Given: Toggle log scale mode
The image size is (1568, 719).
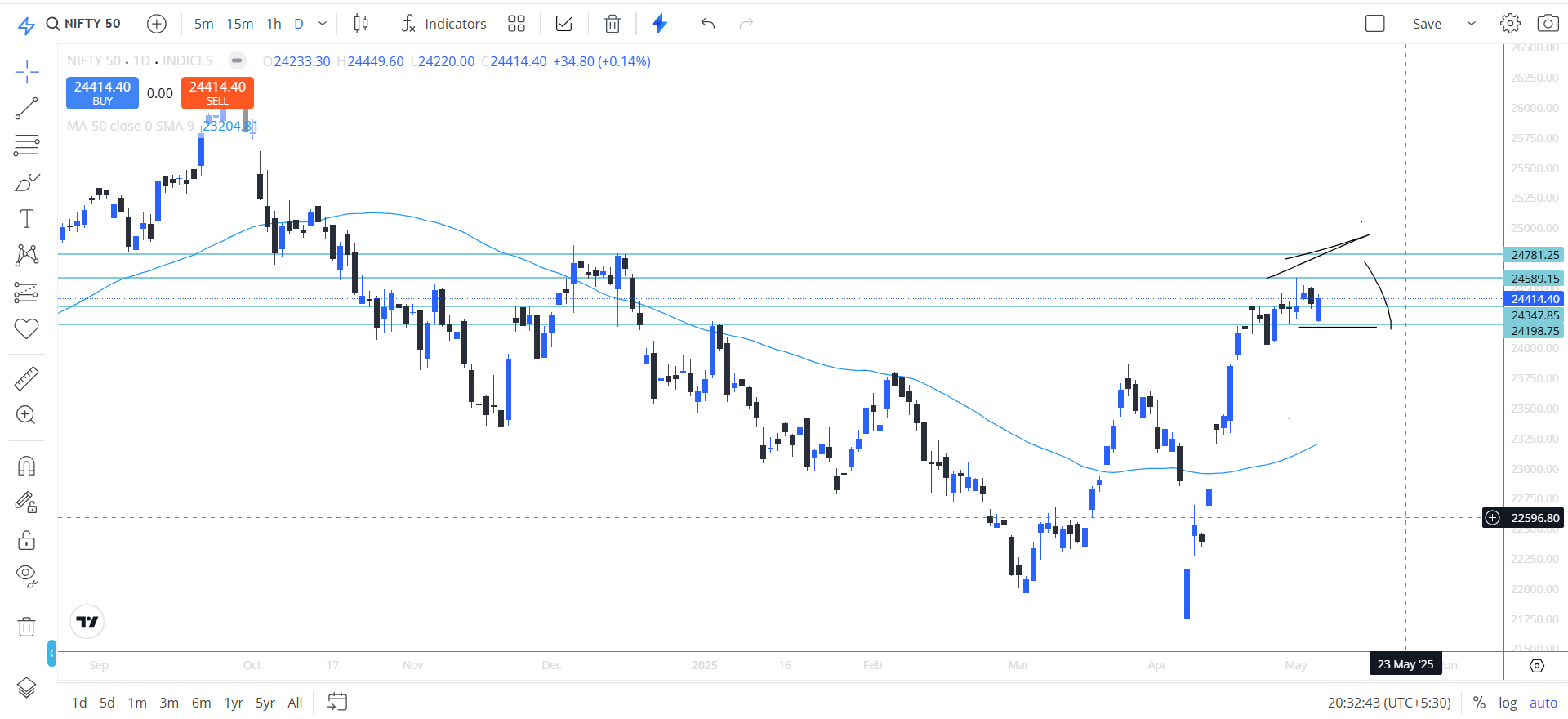Looking at the screenshot, I should (x=1508, y=703).
